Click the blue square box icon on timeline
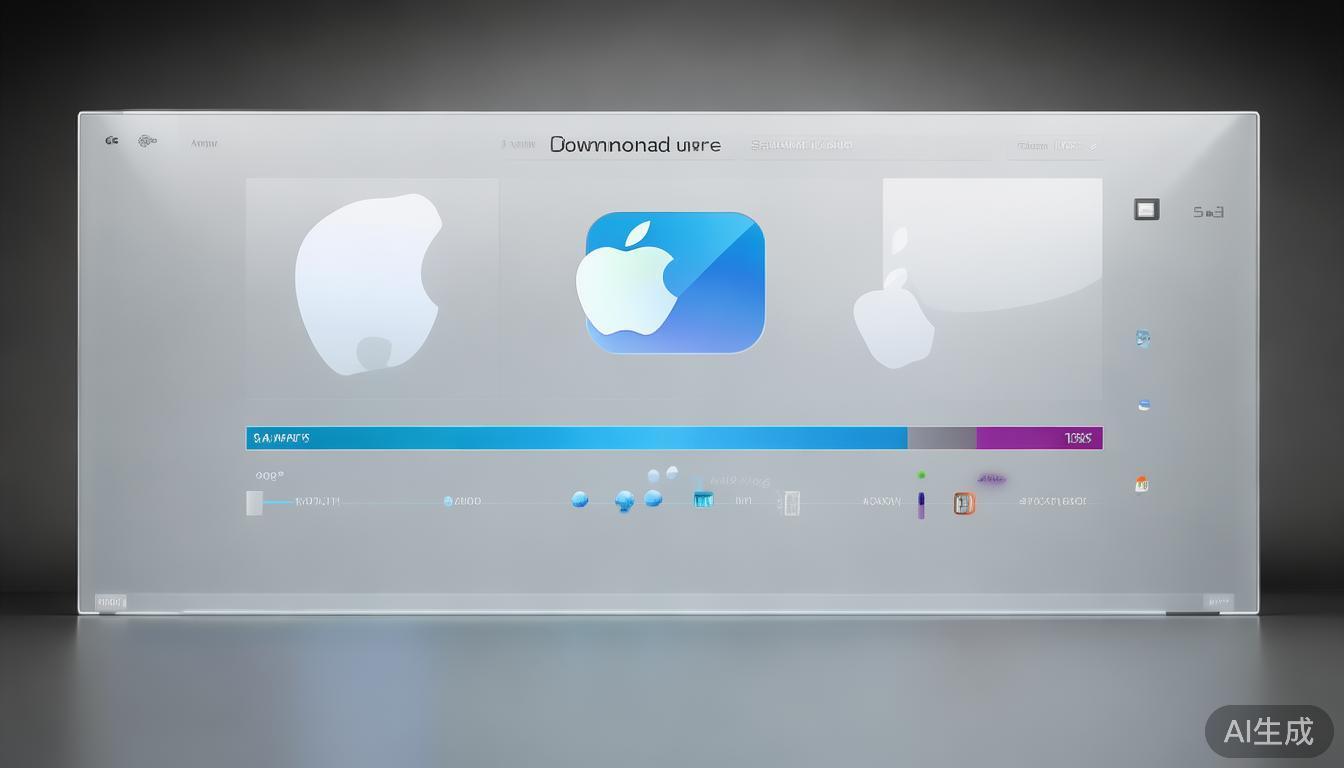 coord(704,499)
